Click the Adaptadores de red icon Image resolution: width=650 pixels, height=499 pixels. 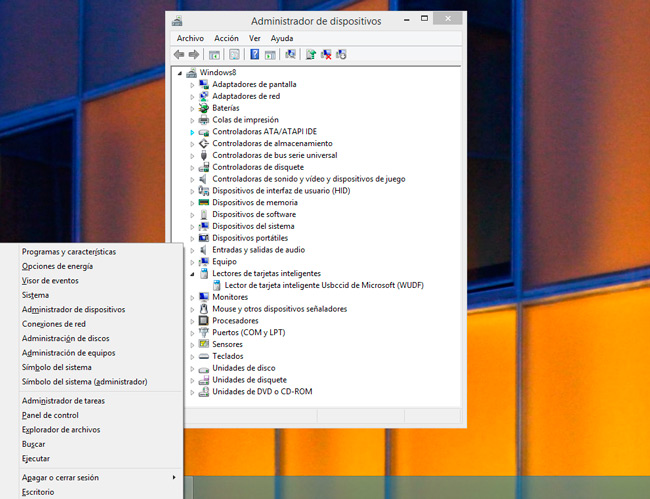point(204,96)
